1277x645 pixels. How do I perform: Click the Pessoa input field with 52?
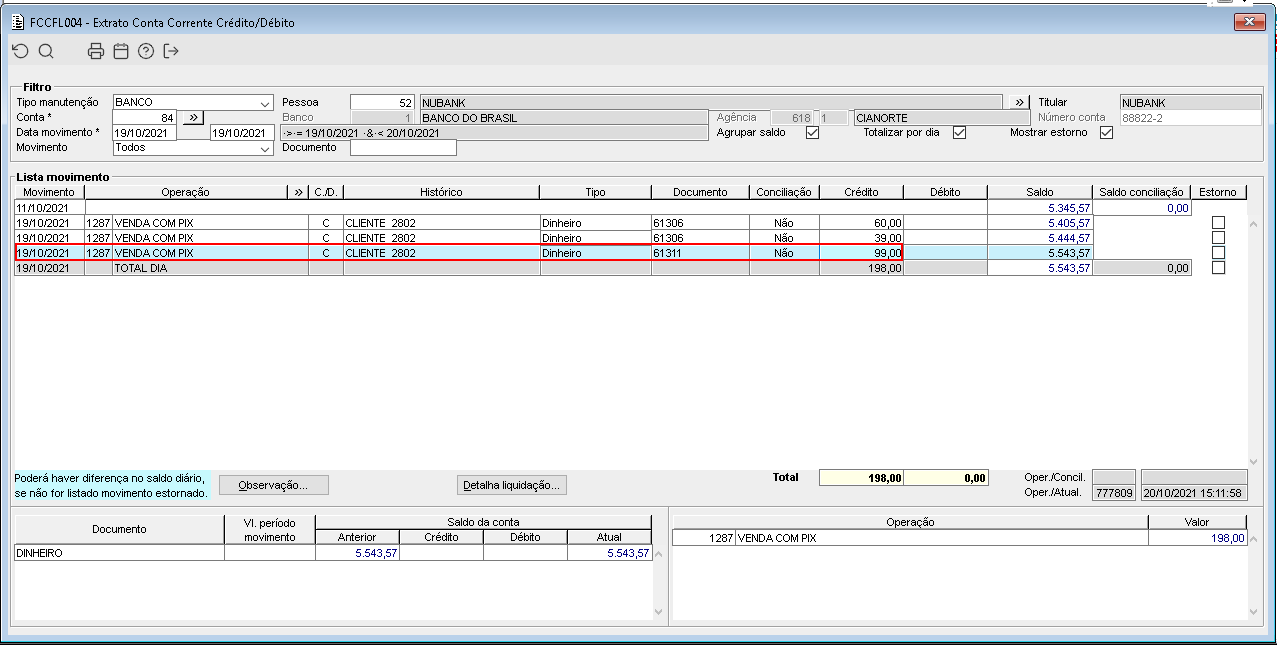click(x=382, y=102)
